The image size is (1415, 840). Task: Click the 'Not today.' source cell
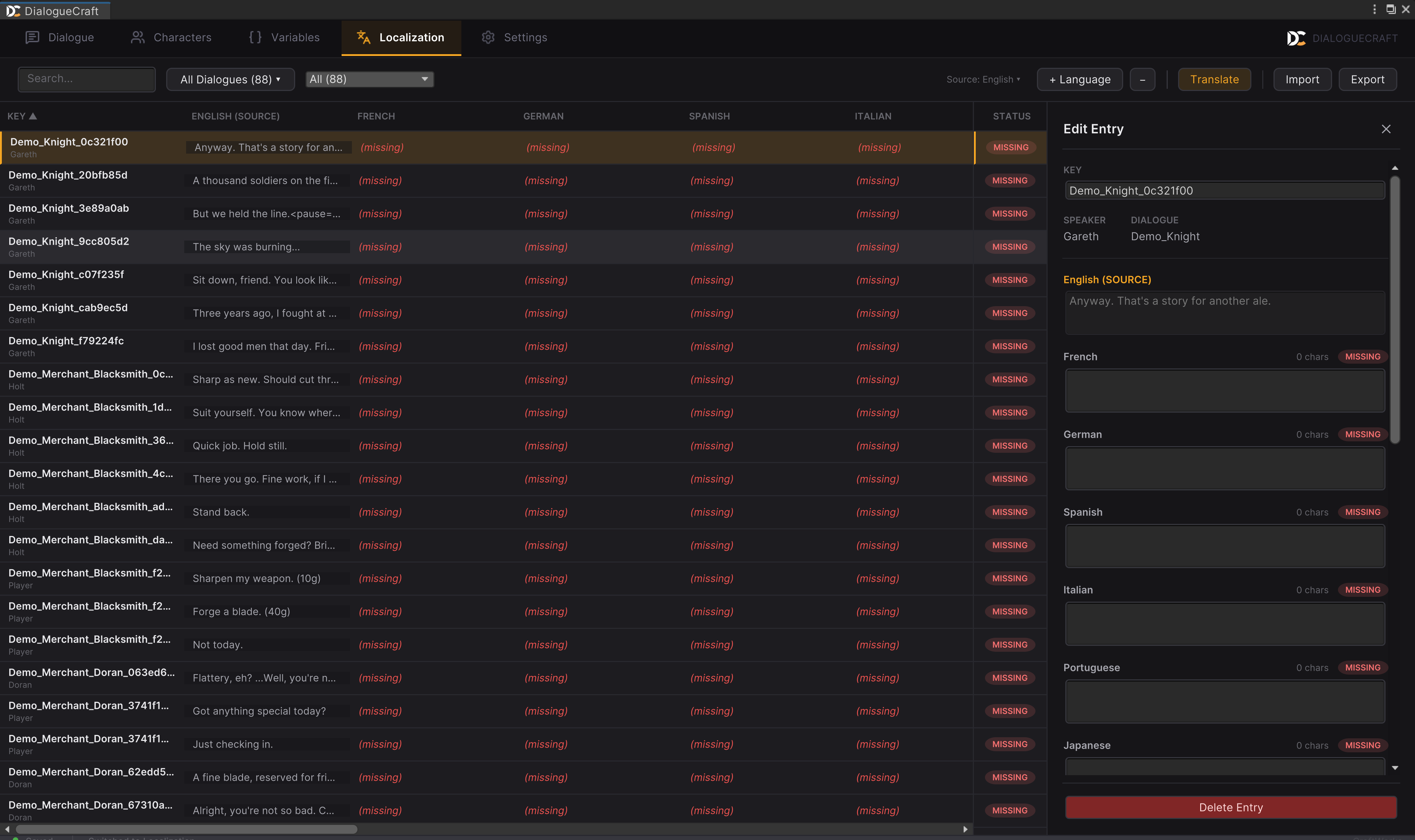(266, 645)
